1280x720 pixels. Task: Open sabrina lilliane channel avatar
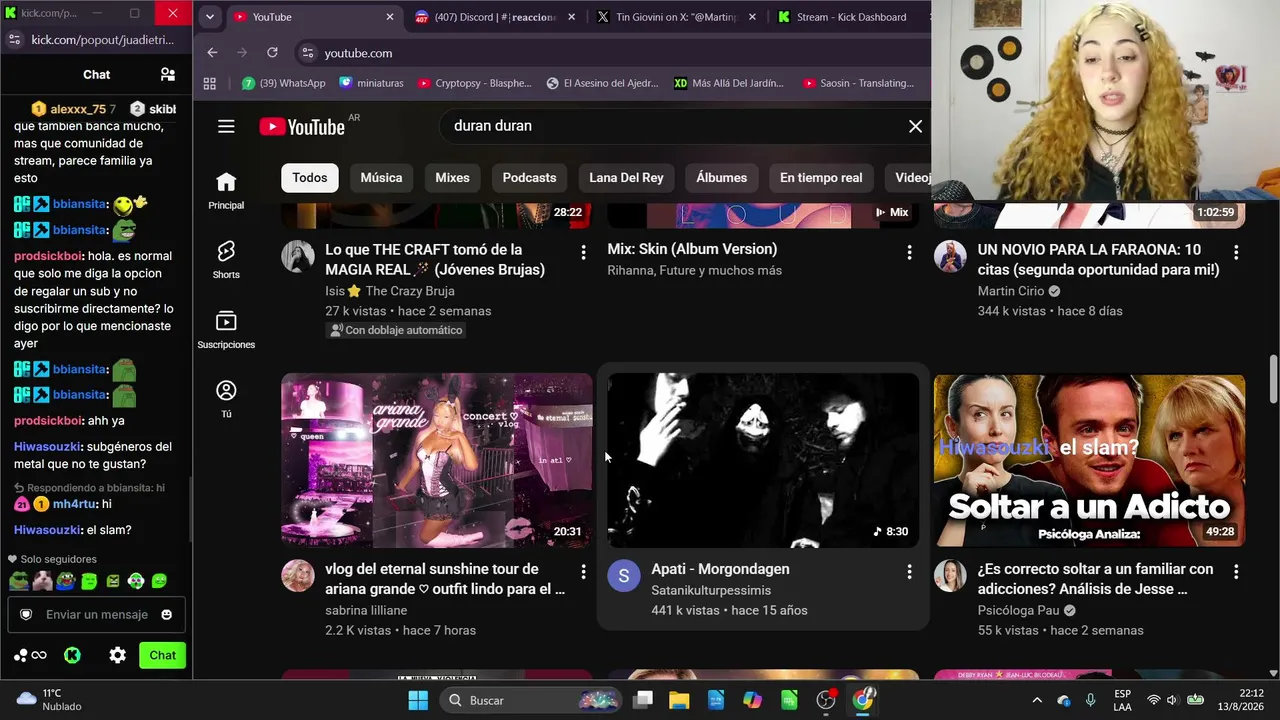coord(298,576)
